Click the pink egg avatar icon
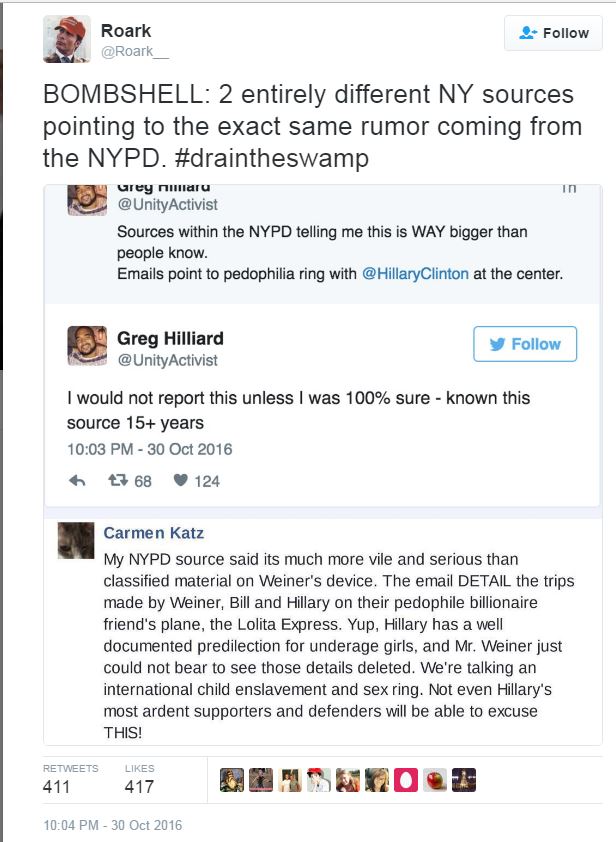616x842 pixels. [x=406, y=780]
